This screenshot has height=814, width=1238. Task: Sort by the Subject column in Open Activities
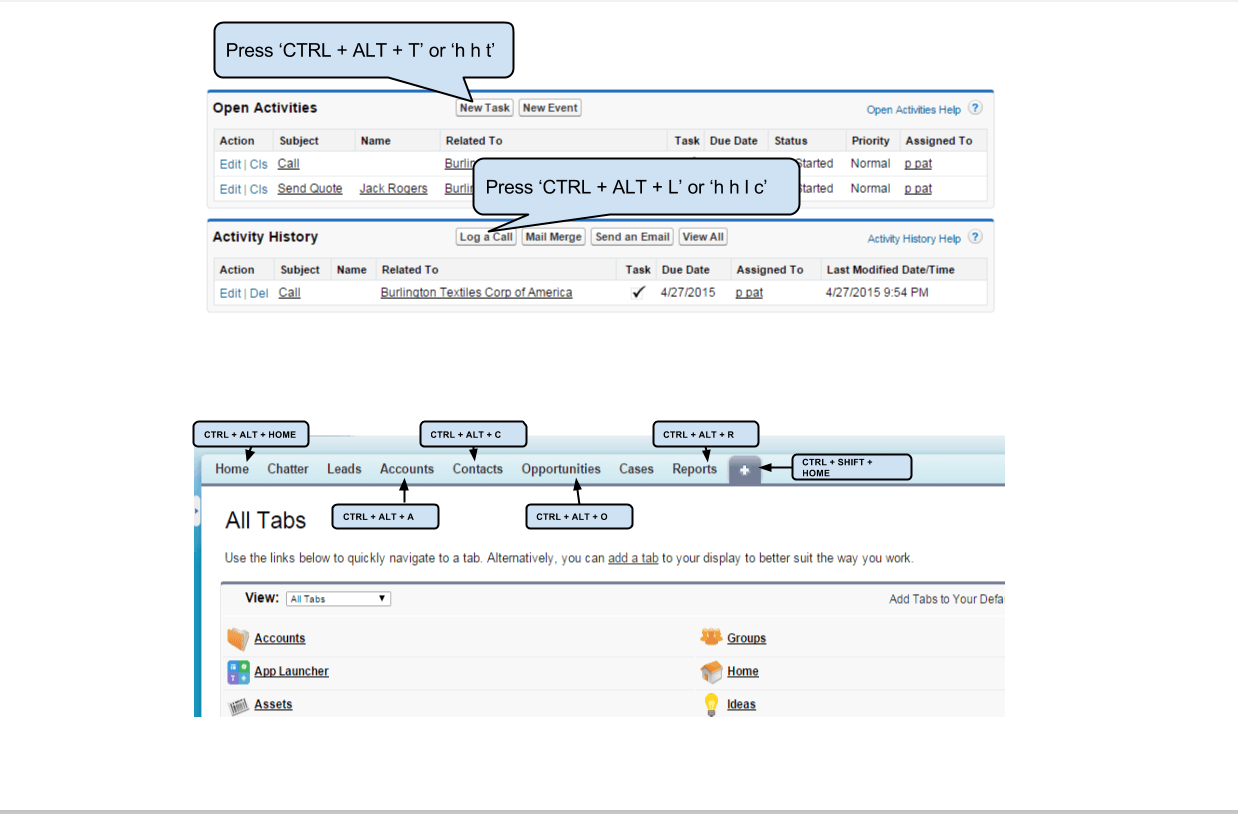click(299, 141)
